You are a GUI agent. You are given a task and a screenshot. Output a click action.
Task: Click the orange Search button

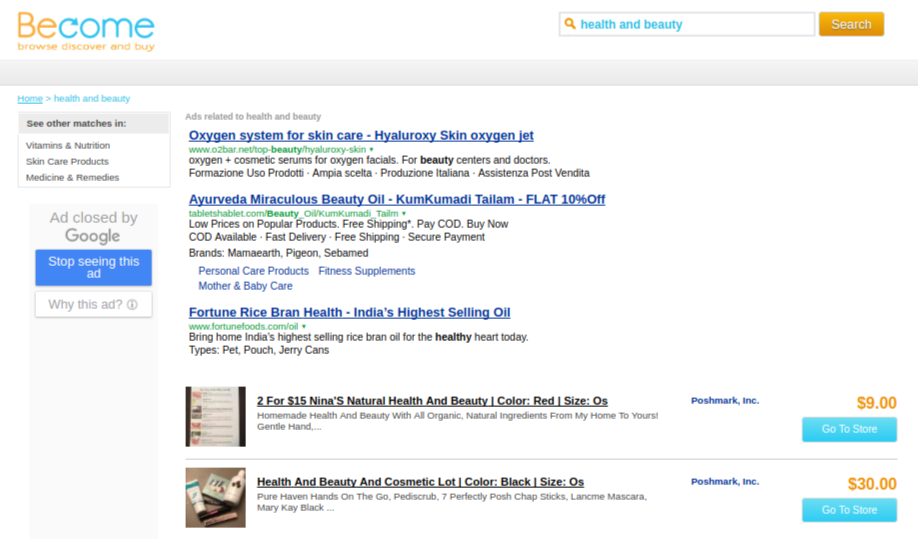point(851,24)
